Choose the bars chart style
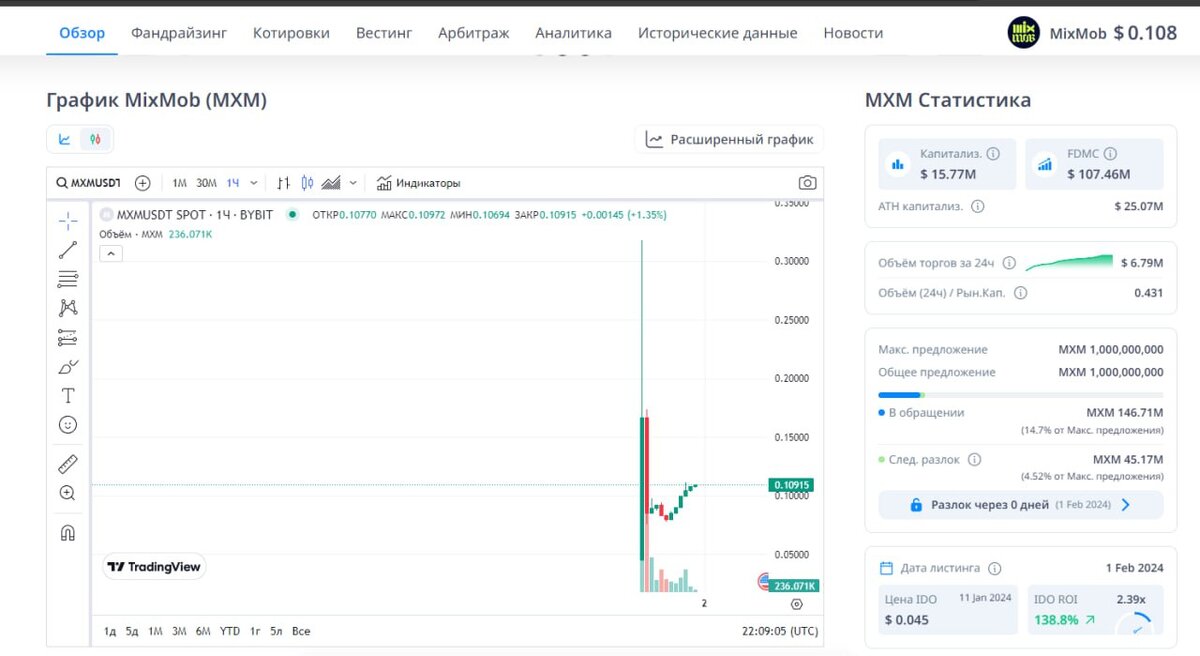The image size is (1200, 656). point(284,183)
